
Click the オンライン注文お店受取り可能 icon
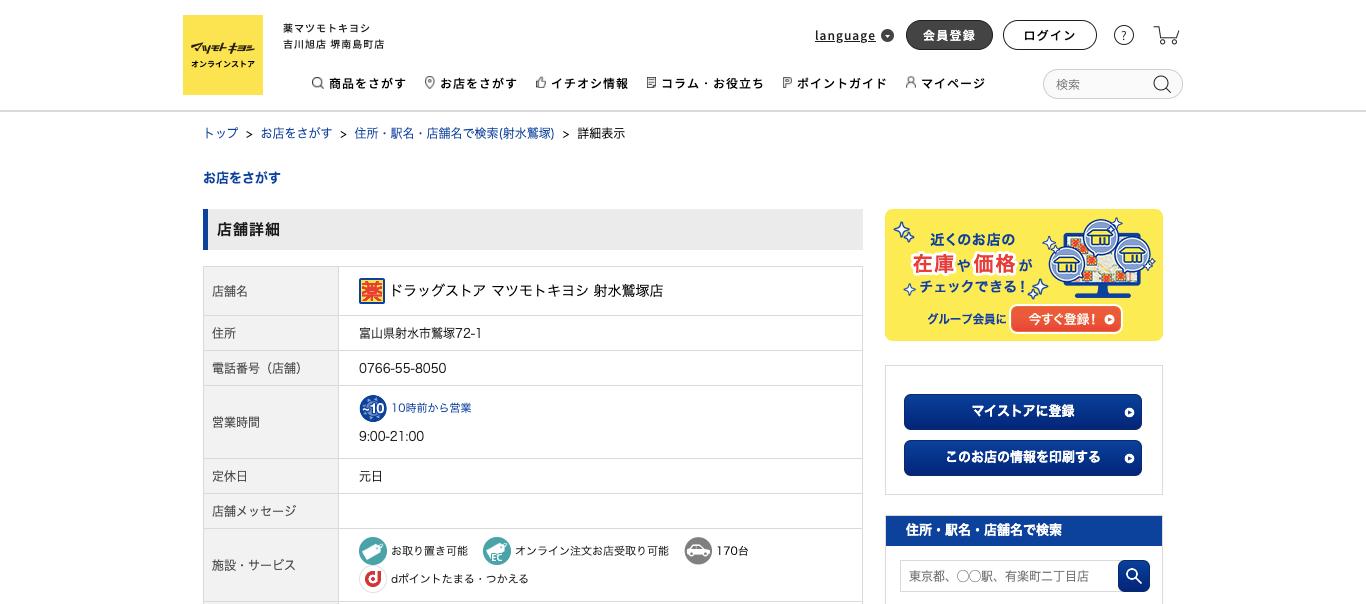tap(496, 551)
